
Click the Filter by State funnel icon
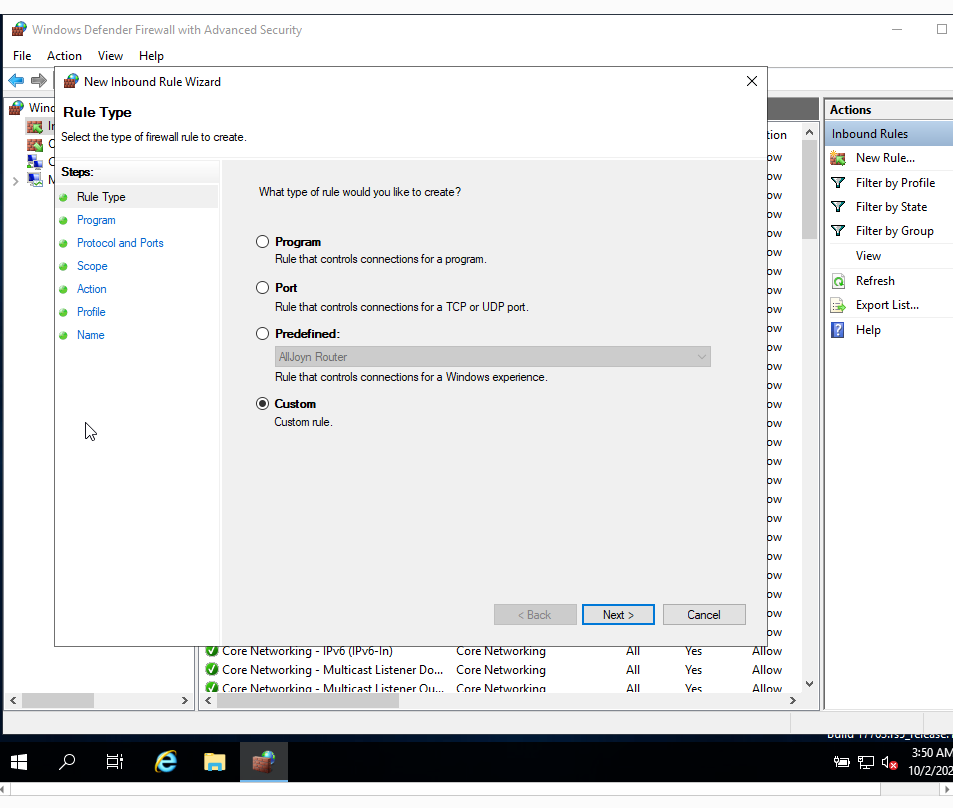point(838,207)
